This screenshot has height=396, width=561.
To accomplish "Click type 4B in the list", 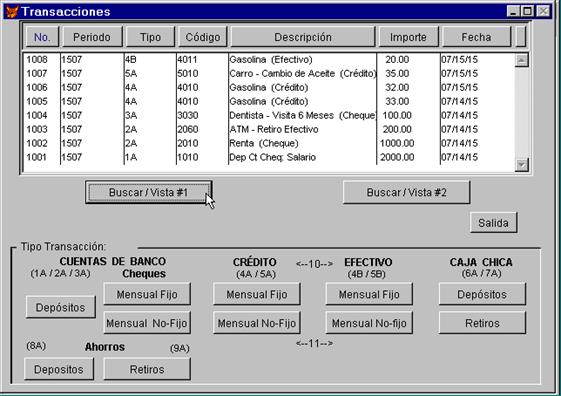I will [x=131, y=59].
